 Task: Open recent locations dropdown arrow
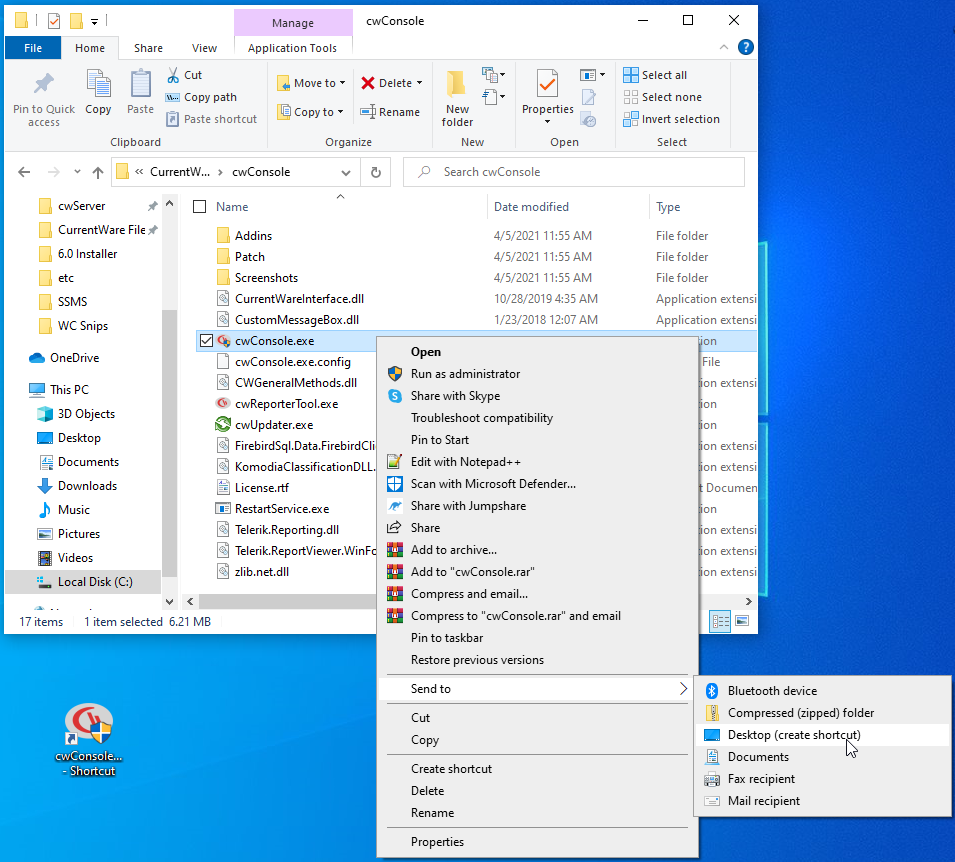click(x=77, y=172)
